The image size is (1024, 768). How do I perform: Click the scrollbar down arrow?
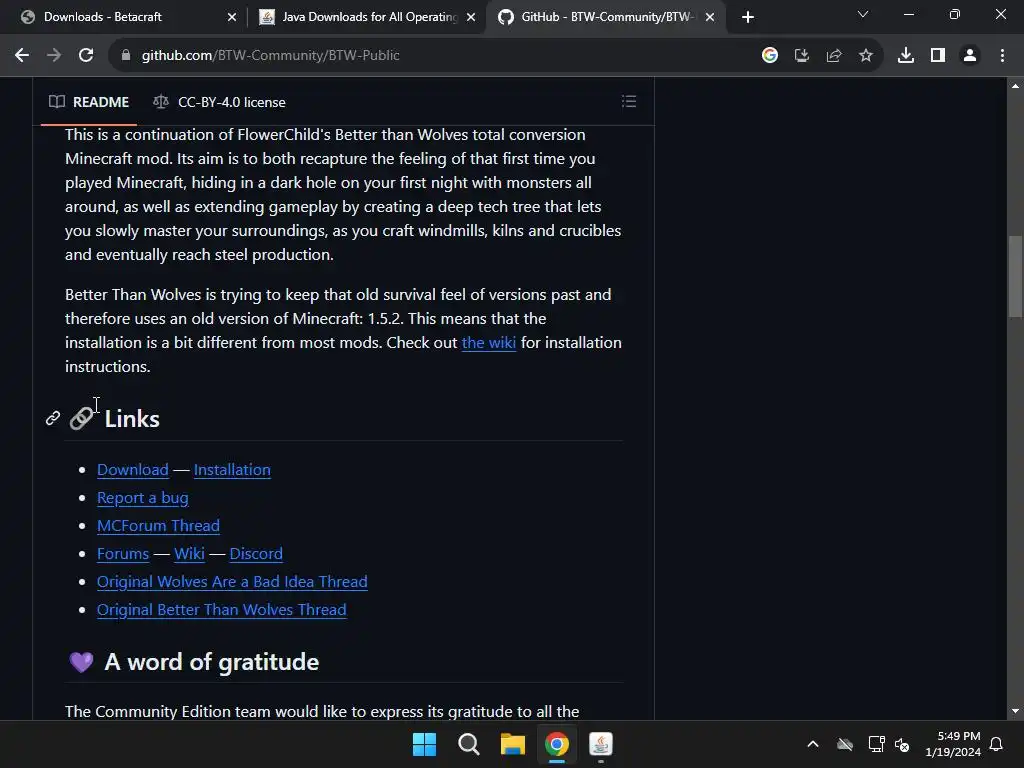1015,711
